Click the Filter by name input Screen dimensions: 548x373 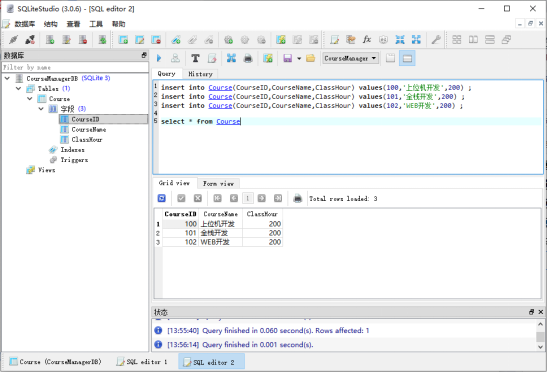tap(75, 67)
